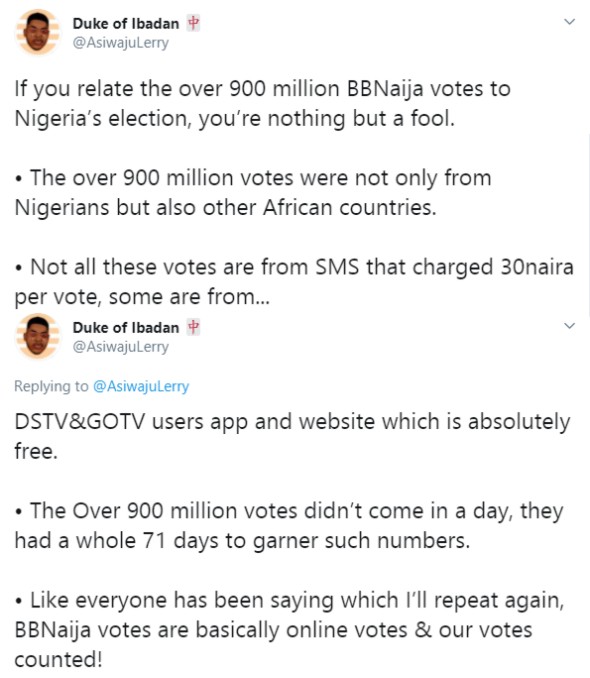The width and height of the screenshot is (590, 678).
Task: Click the final bullet about online votes counted
Action: 289,630
